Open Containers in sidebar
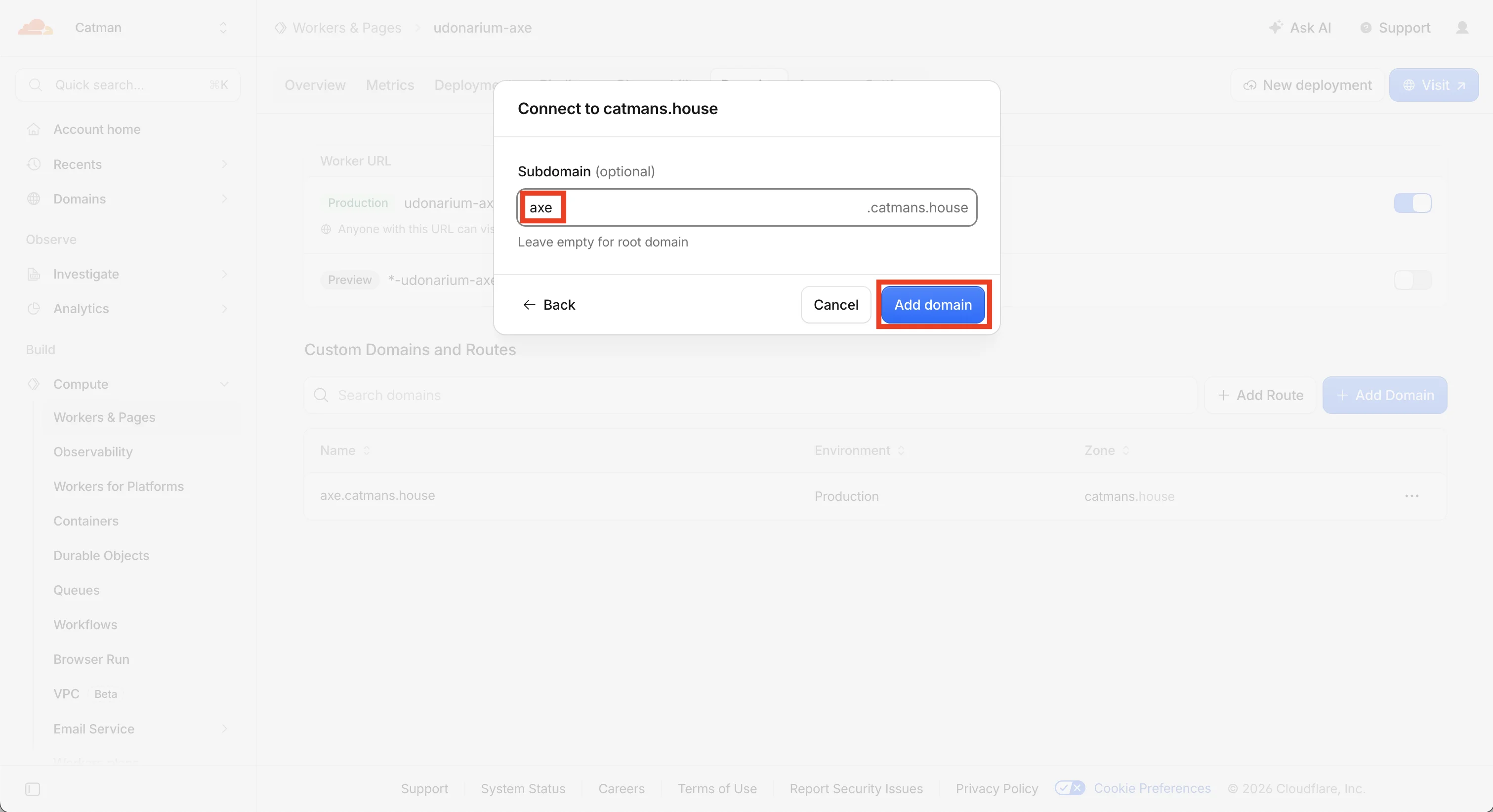Viewport: 1493px width, 812px height. click(x=86, y=521)
